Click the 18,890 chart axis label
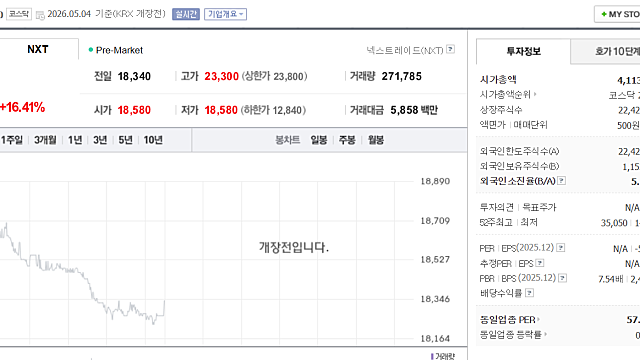This screenshot has height=360, width=640. point(435,181)
